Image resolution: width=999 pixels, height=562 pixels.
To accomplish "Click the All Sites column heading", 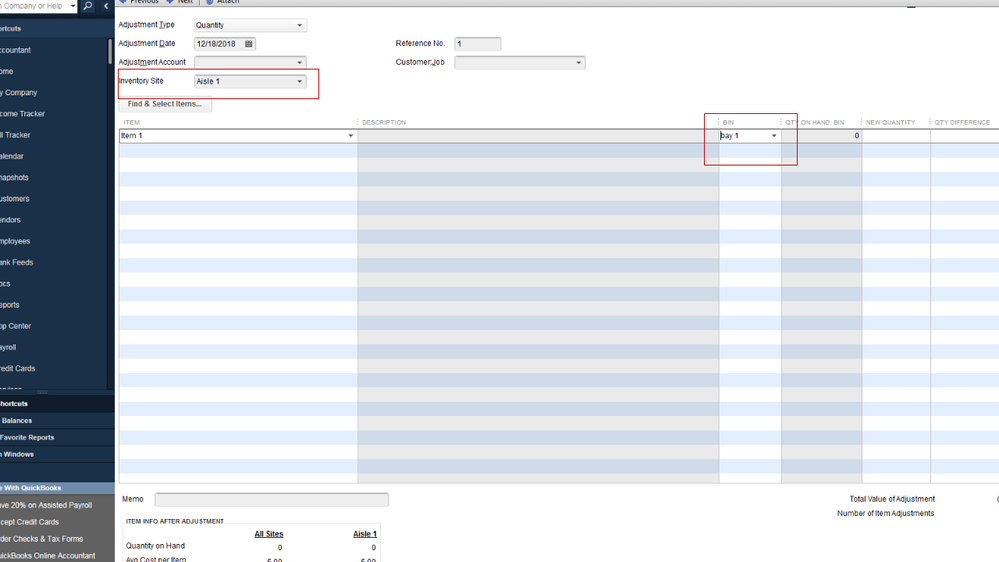I will (269, 534).
